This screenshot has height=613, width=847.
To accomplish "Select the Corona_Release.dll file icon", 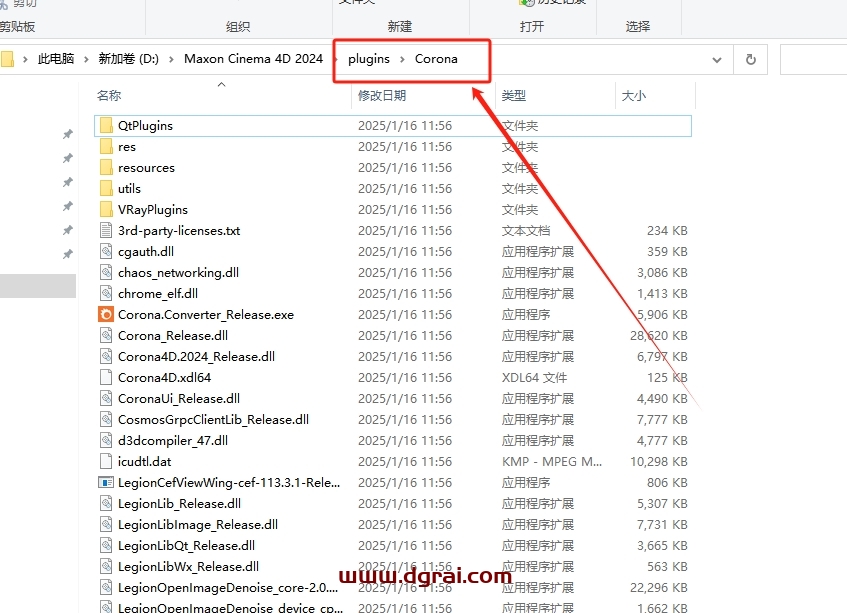I will click(x=106, y=335).
